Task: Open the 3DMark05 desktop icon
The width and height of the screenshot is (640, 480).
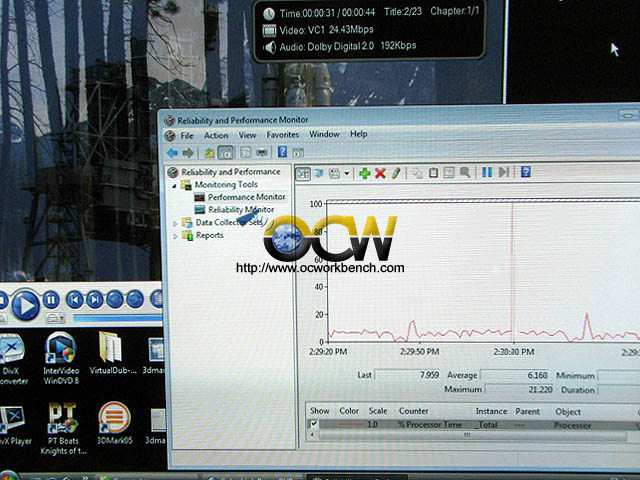Action: [x=113, y=418]
